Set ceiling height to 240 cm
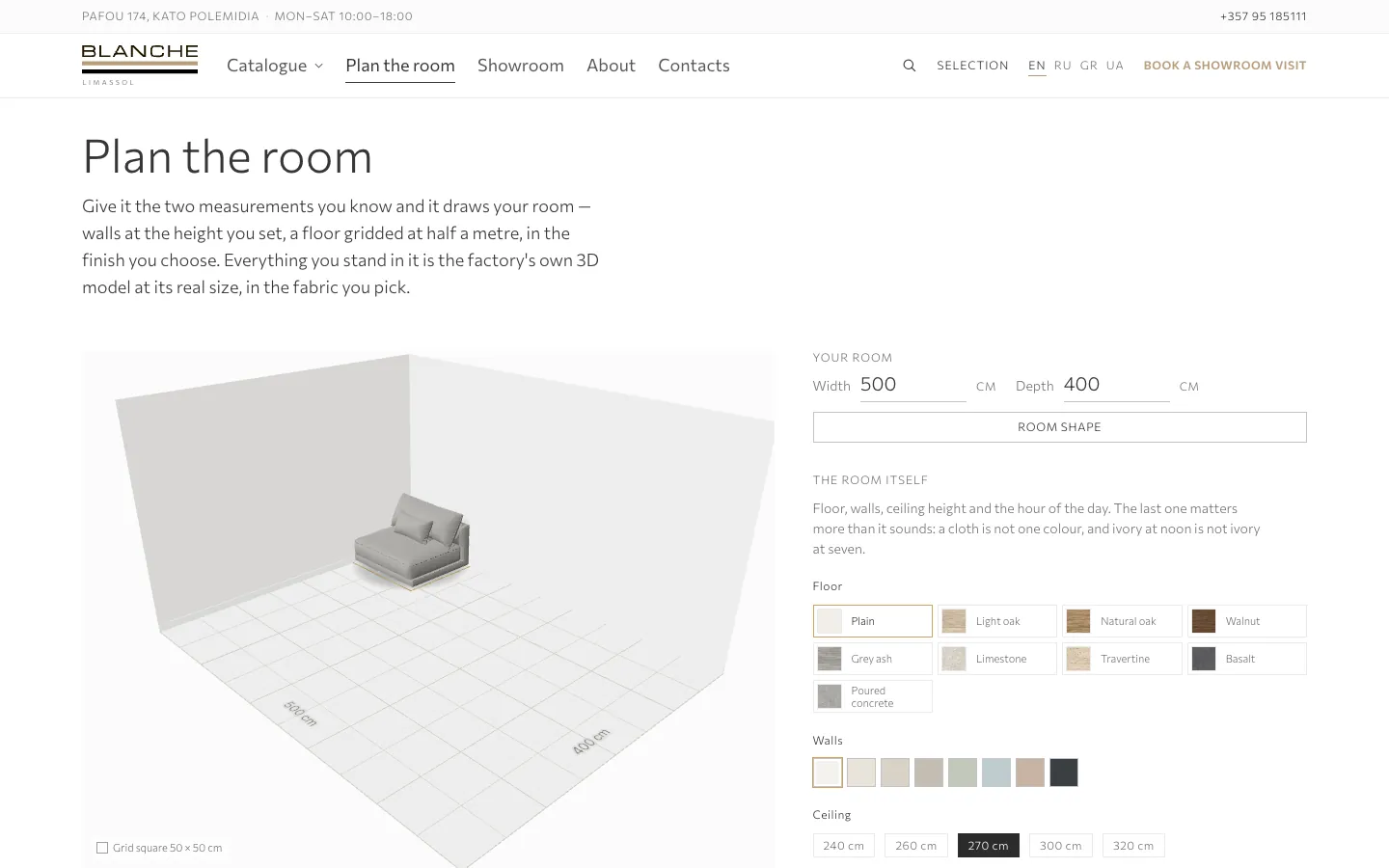This screenshot has width=1389, height=868. click(844, 846)
